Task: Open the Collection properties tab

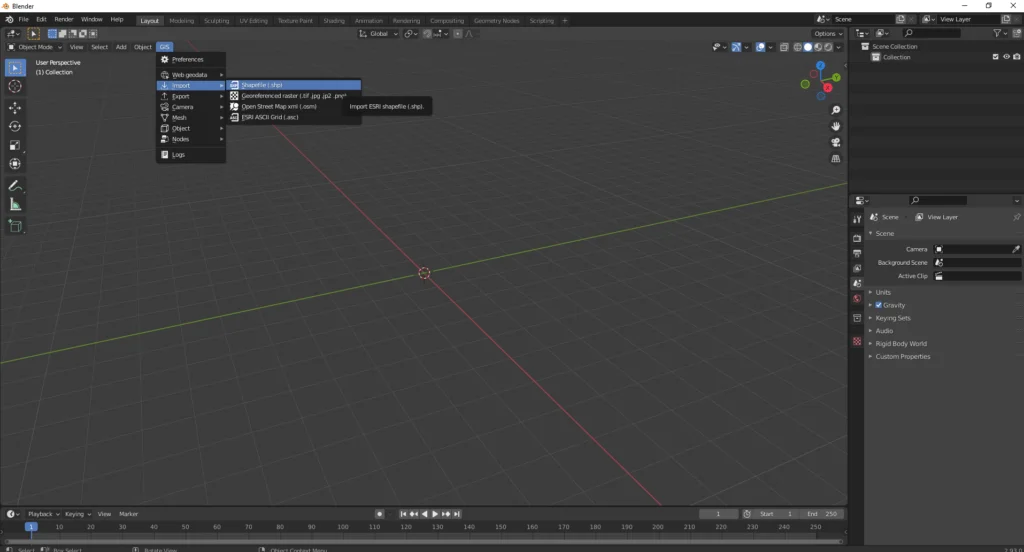Action: tap(857, 318)
